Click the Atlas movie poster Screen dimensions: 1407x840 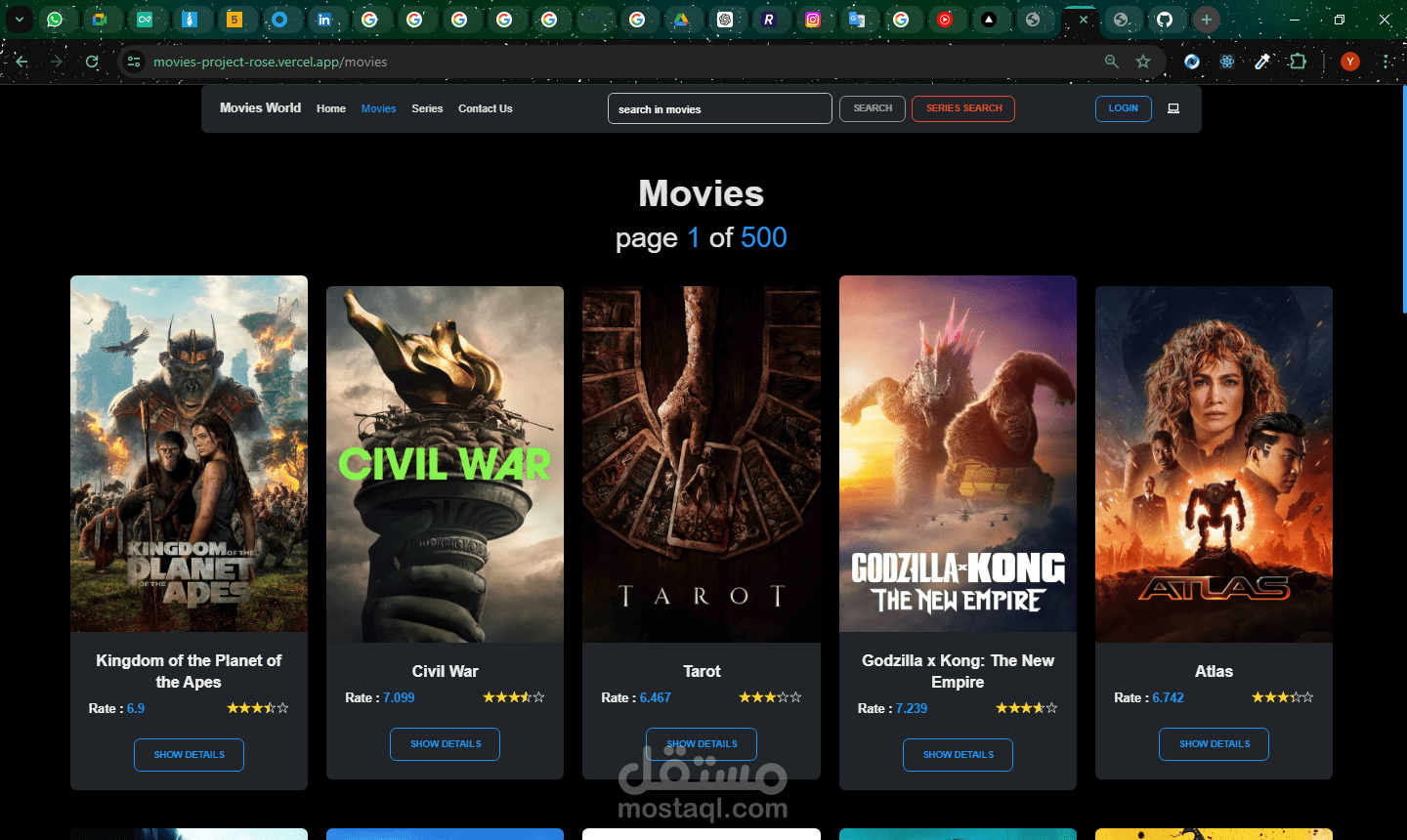1214,464
